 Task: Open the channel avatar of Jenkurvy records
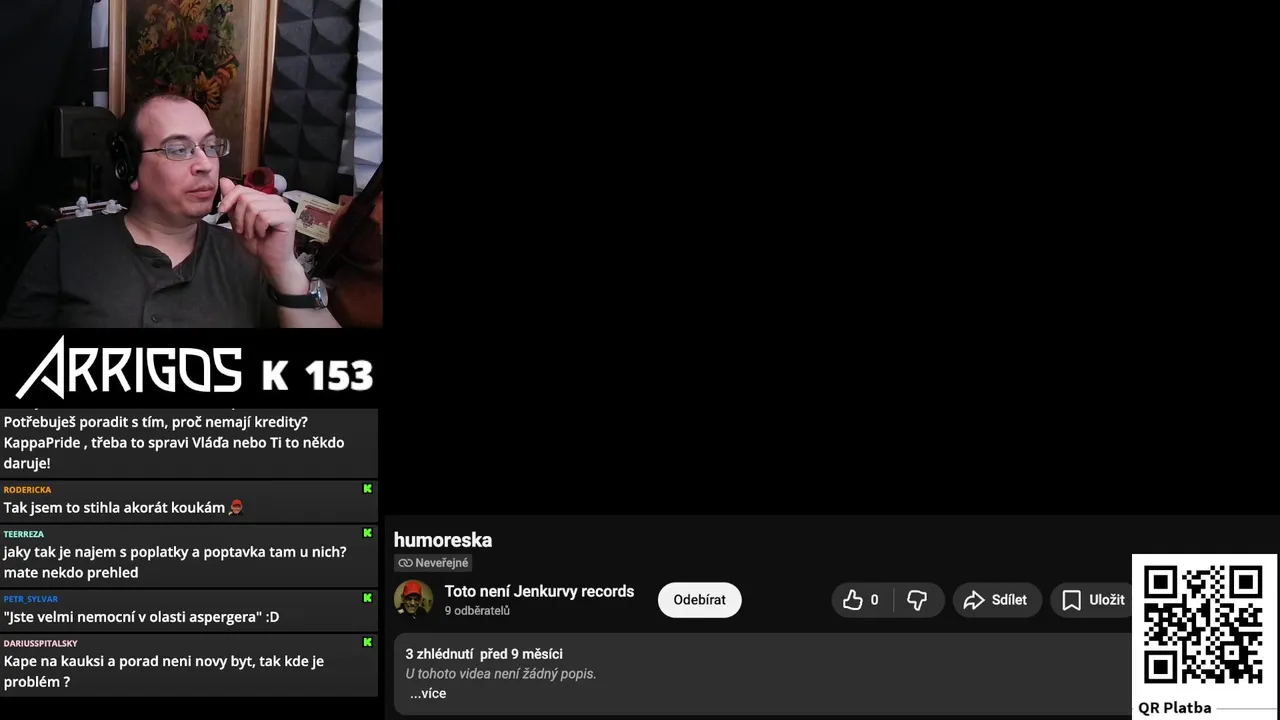coord(413,599)
